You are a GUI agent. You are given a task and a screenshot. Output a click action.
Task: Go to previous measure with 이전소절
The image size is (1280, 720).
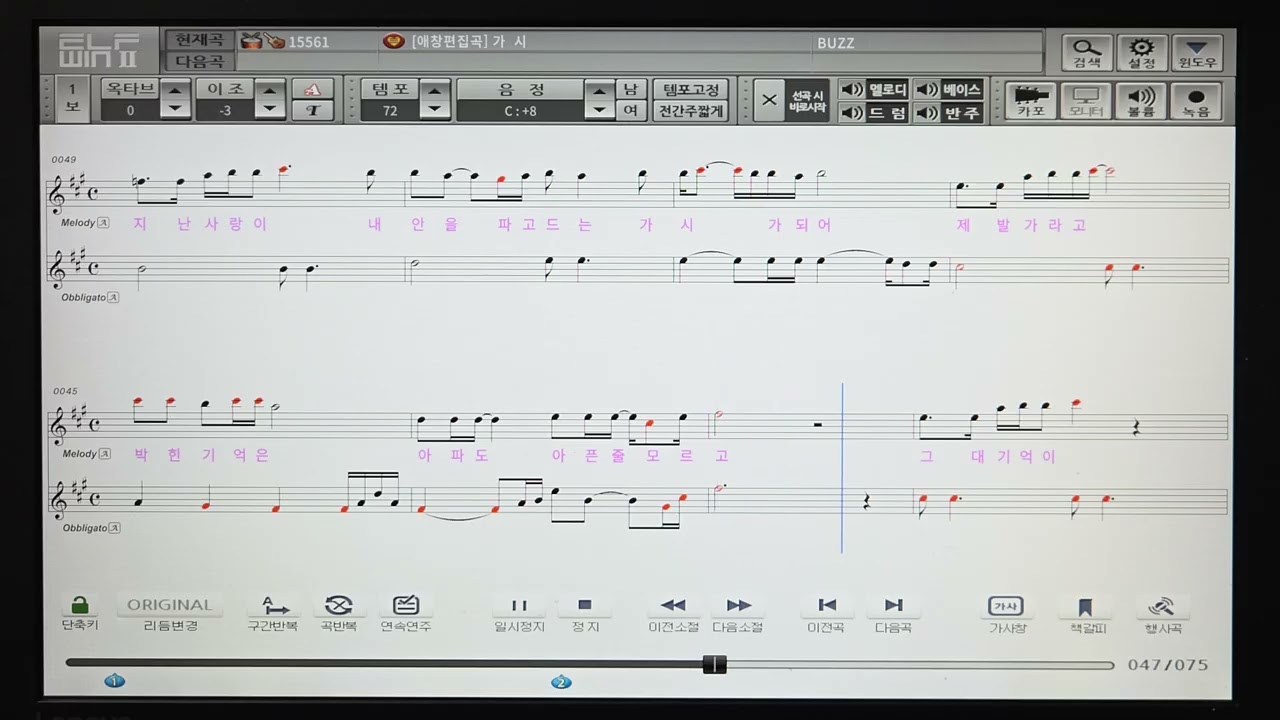(x=673, y=605)
